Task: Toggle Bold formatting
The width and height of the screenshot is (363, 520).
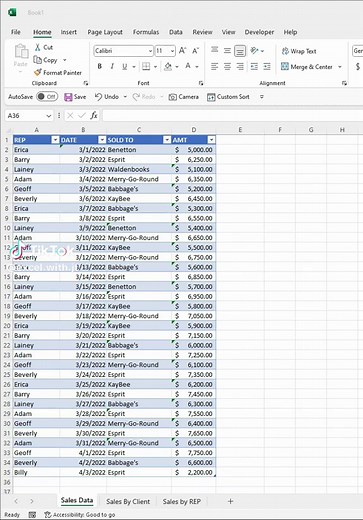Action: point(99,66)
